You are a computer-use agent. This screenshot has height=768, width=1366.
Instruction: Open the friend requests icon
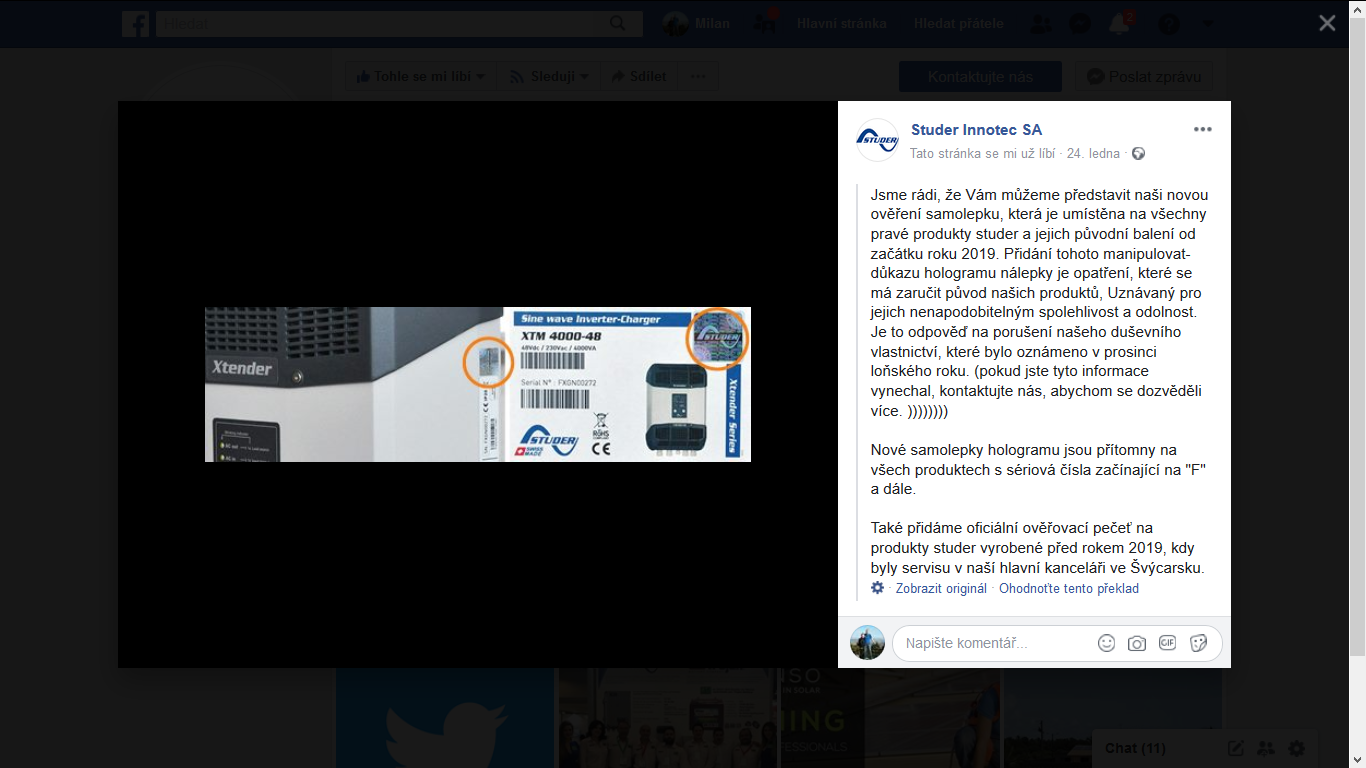click(x=1041, y=24)
